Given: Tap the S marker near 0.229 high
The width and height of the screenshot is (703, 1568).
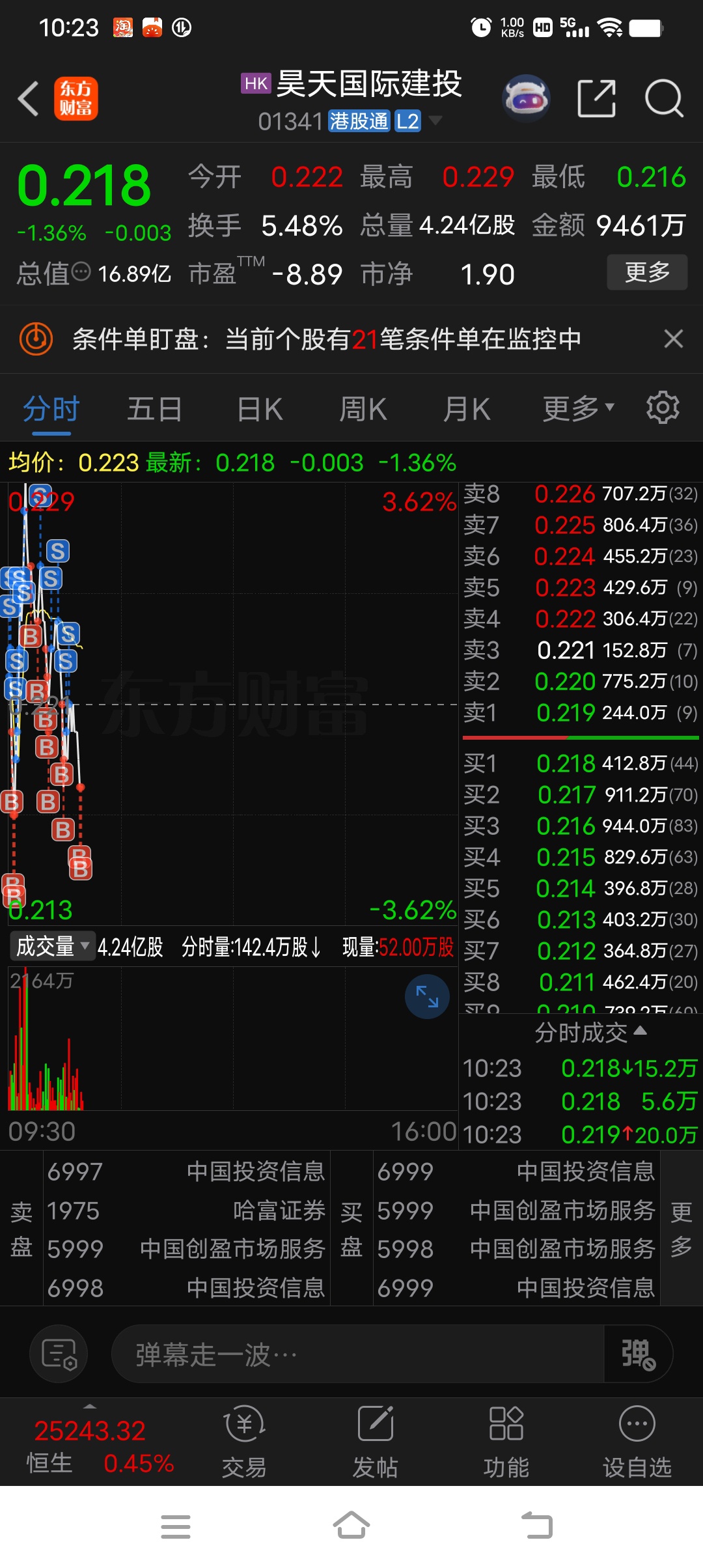Looking at the screenshot, I should [x=40, y=496].
